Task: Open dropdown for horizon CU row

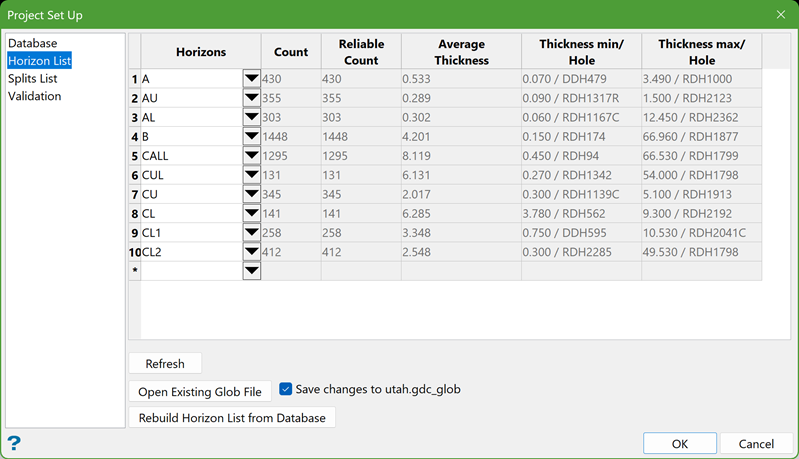Action: [x=252, y=194]
